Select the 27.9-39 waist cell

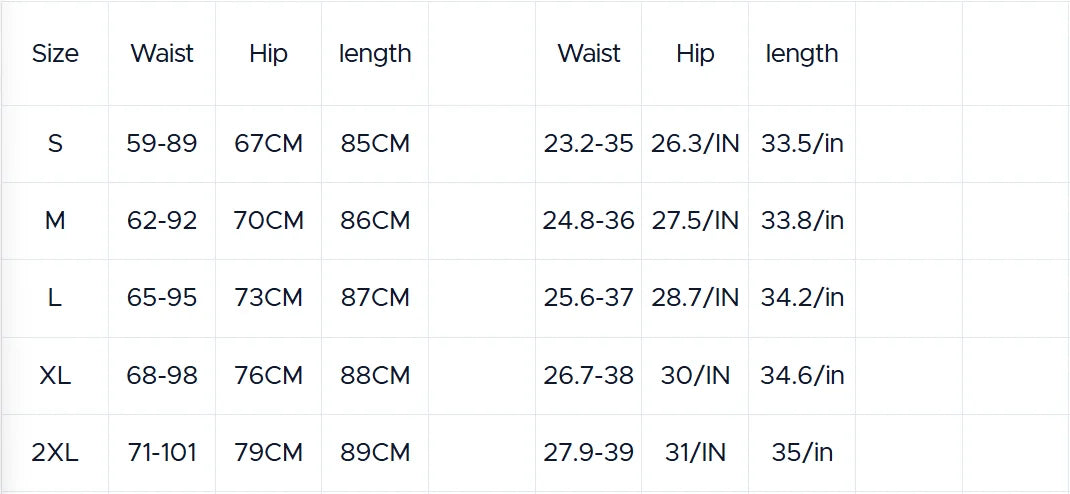point(588,453)
